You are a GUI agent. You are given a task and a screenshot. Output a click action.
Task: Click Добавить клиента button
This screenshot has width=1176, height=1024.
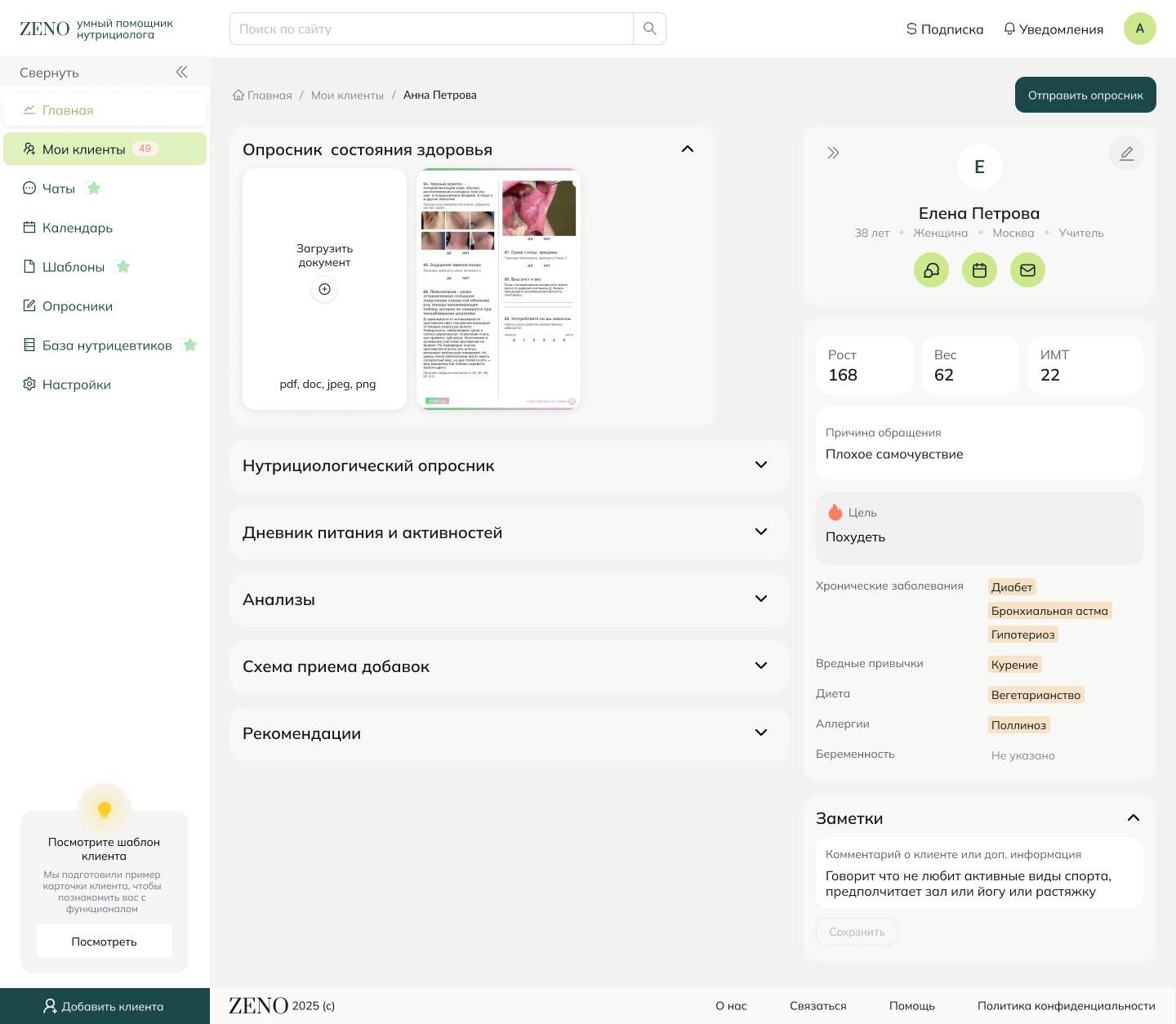(x=105, y=1006)
